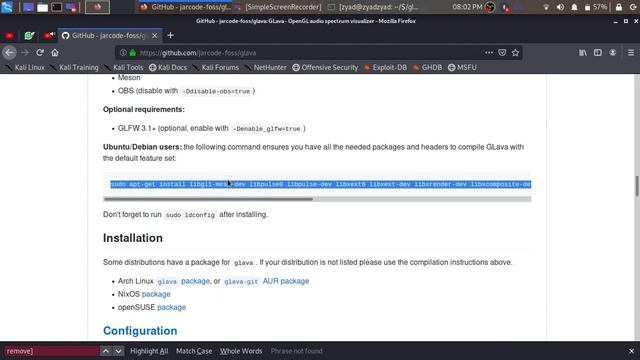The height and width of the screenshot is (360, 640).
Task: Click the find bar search field
Action: point(51,351)
